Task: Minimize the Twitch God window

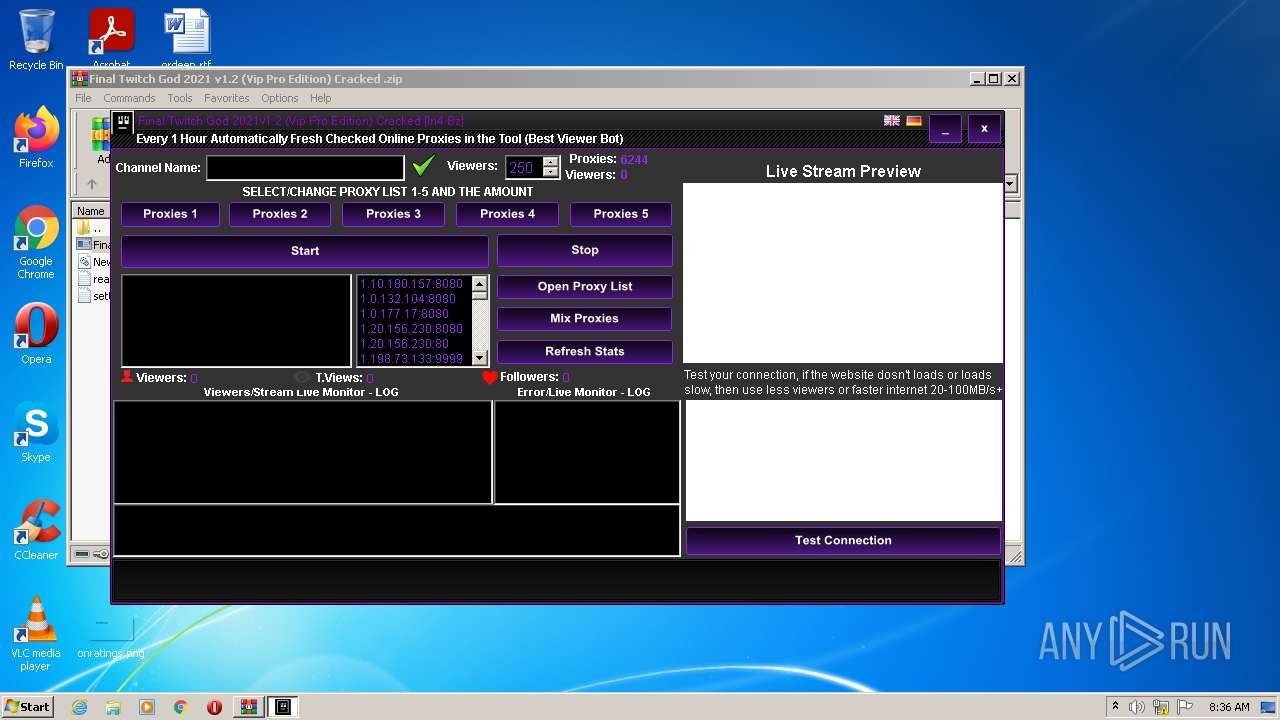Action: coord(945,129)
